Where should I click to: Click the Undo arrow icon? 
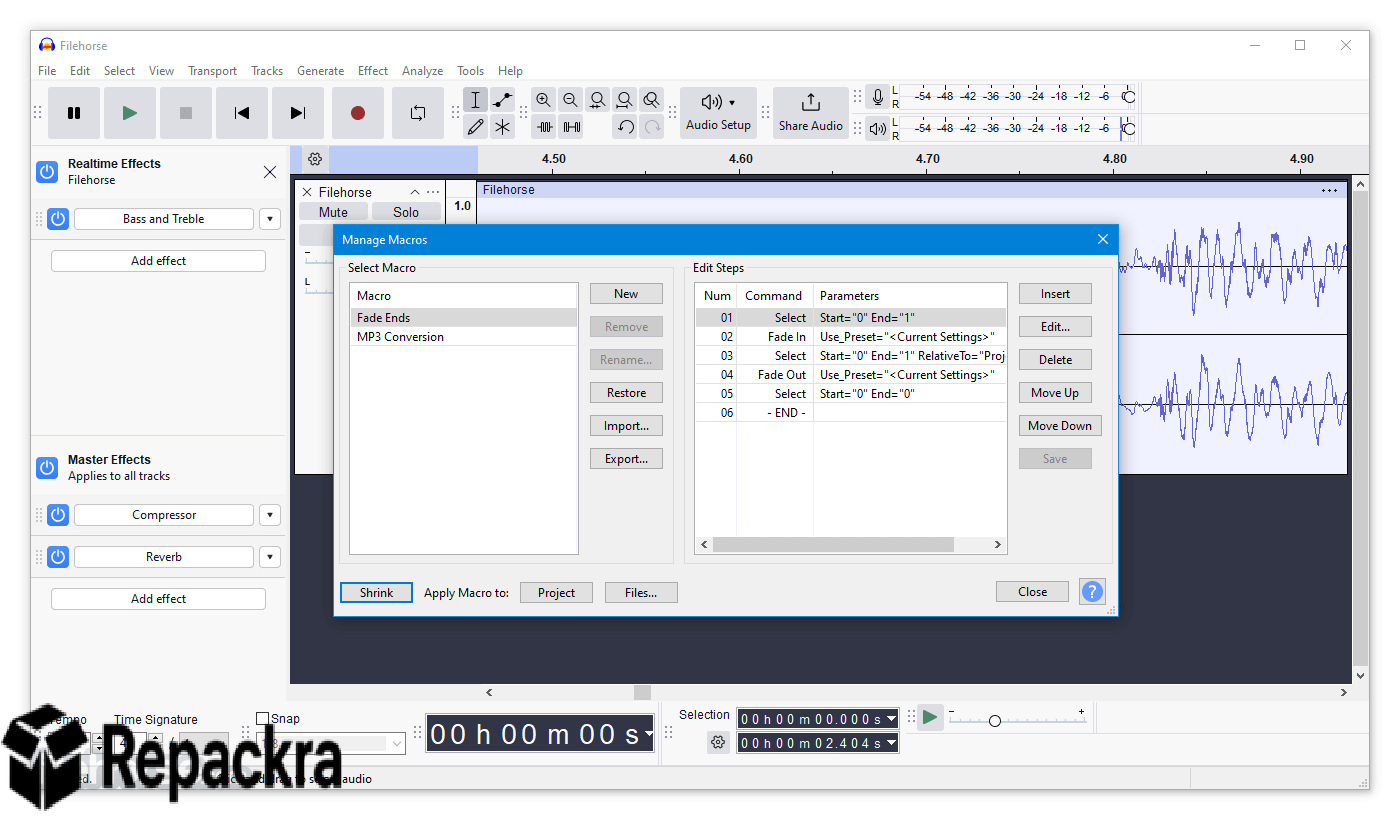[x=625, y=127]
